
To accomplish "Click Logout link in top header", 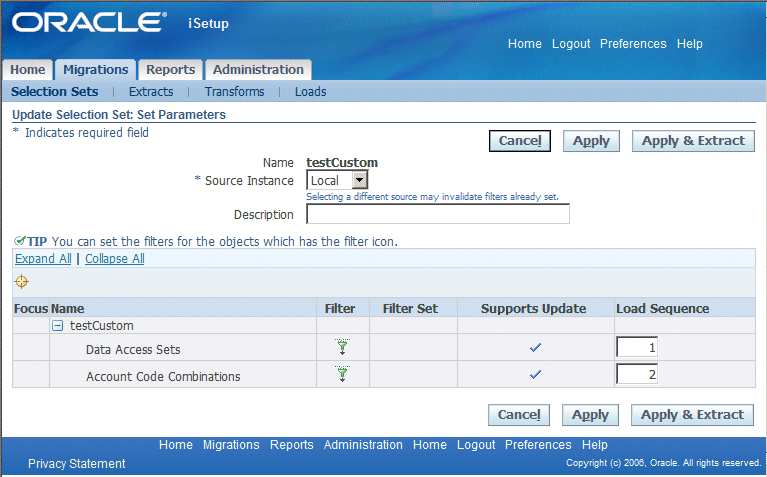I will 571,44.
